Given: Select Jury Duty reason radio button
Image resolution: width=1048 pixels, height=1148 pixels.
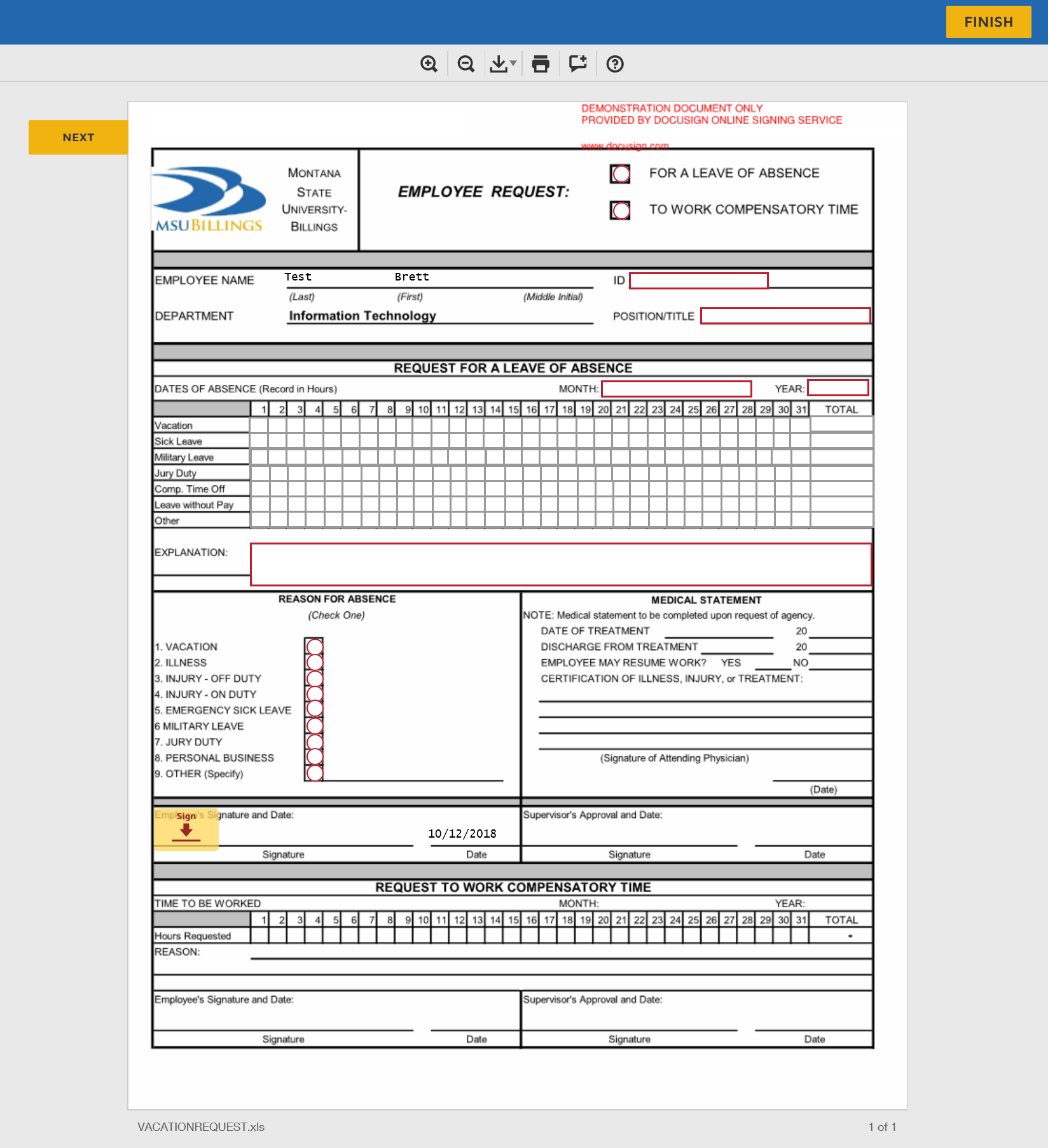Looking at the screenshot, I should (314, 742).
